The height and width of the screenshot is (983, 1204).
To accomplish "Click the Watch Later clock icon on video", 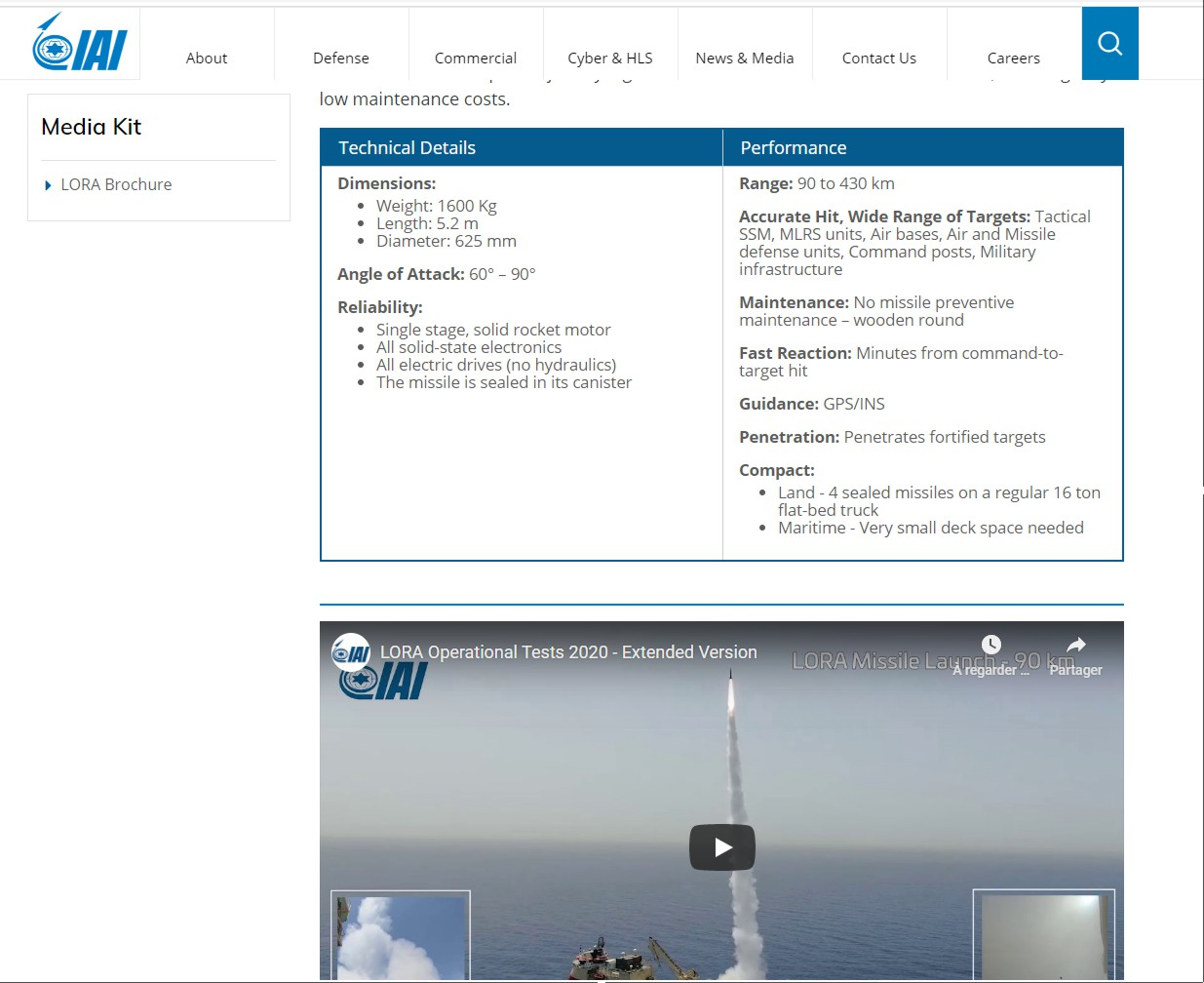I will point(990,645).
